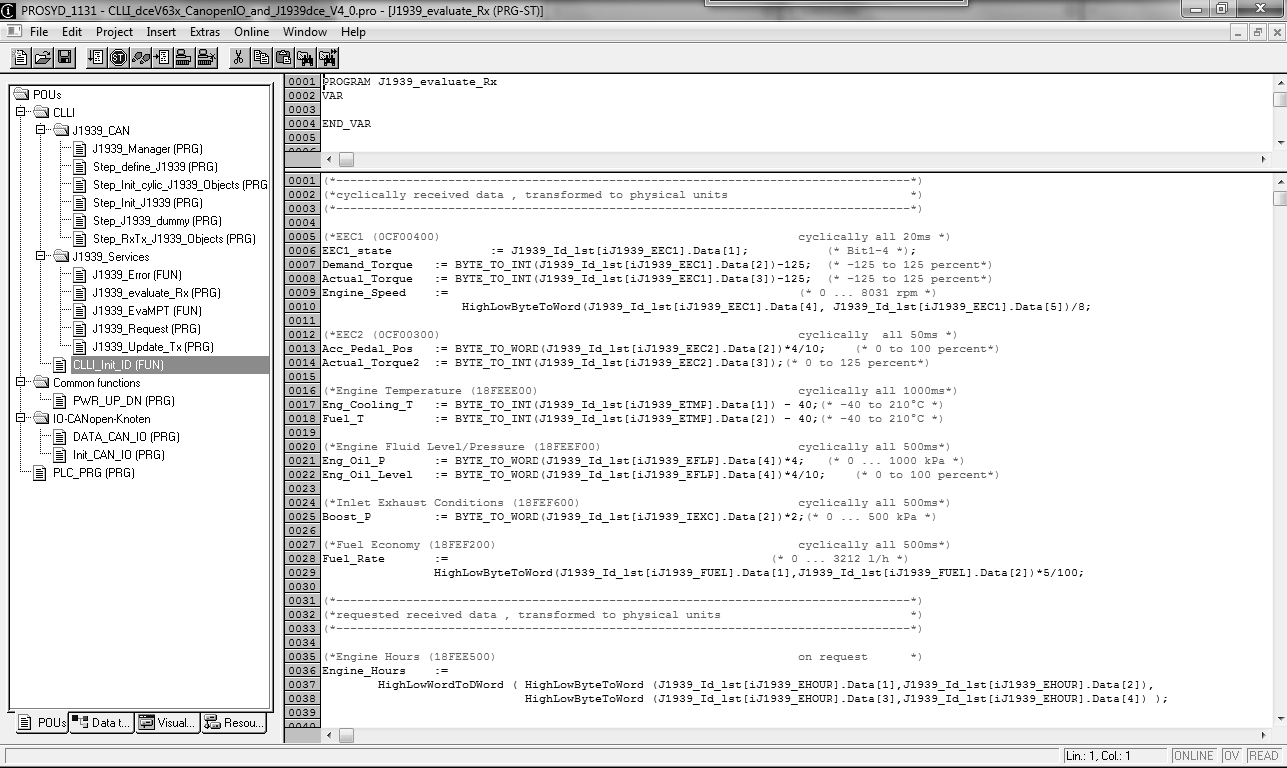Click the code pane horizontal scrollbar thumb
The width and height of the screenshot is (1287, 768).
click(346, 736)
